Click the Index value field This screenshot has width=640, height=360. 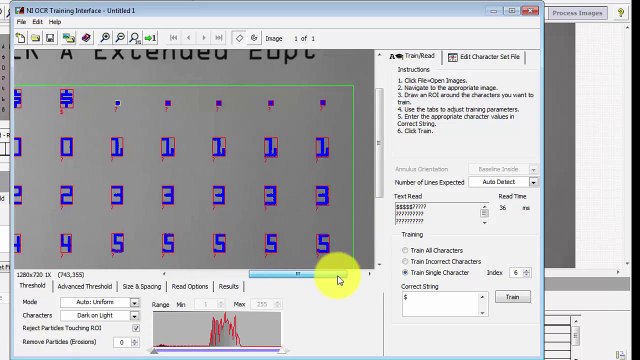(x=516, y=273)
